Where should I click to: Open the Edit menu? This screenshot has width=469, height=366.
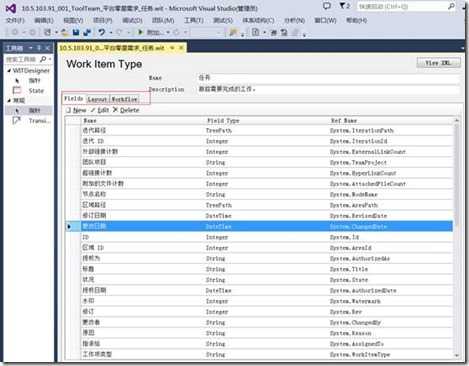pos(44,20)
